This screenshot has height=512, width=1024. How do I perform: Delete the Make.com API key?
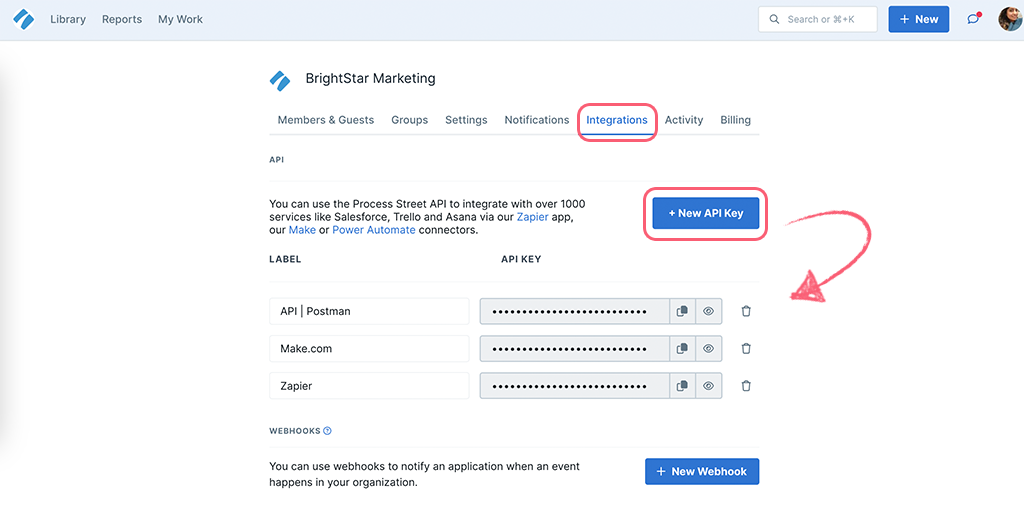746,349
